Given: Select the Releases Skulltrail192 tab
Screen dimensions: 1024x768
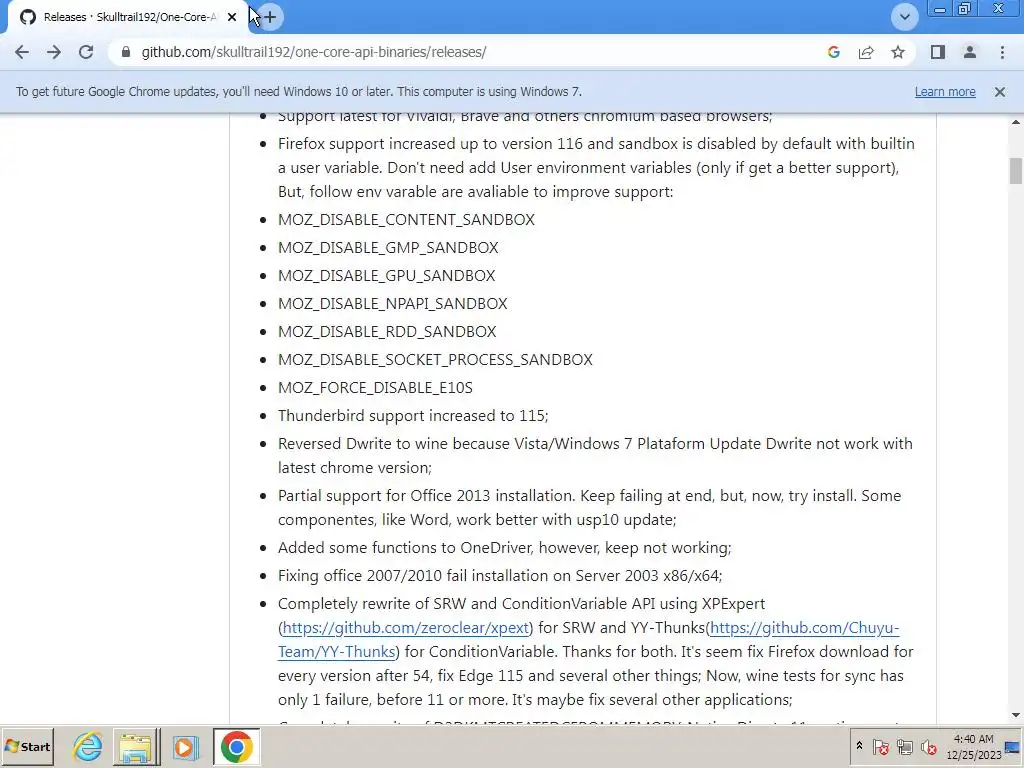Looking at the screenshot, I should click(x=128, y=17).
